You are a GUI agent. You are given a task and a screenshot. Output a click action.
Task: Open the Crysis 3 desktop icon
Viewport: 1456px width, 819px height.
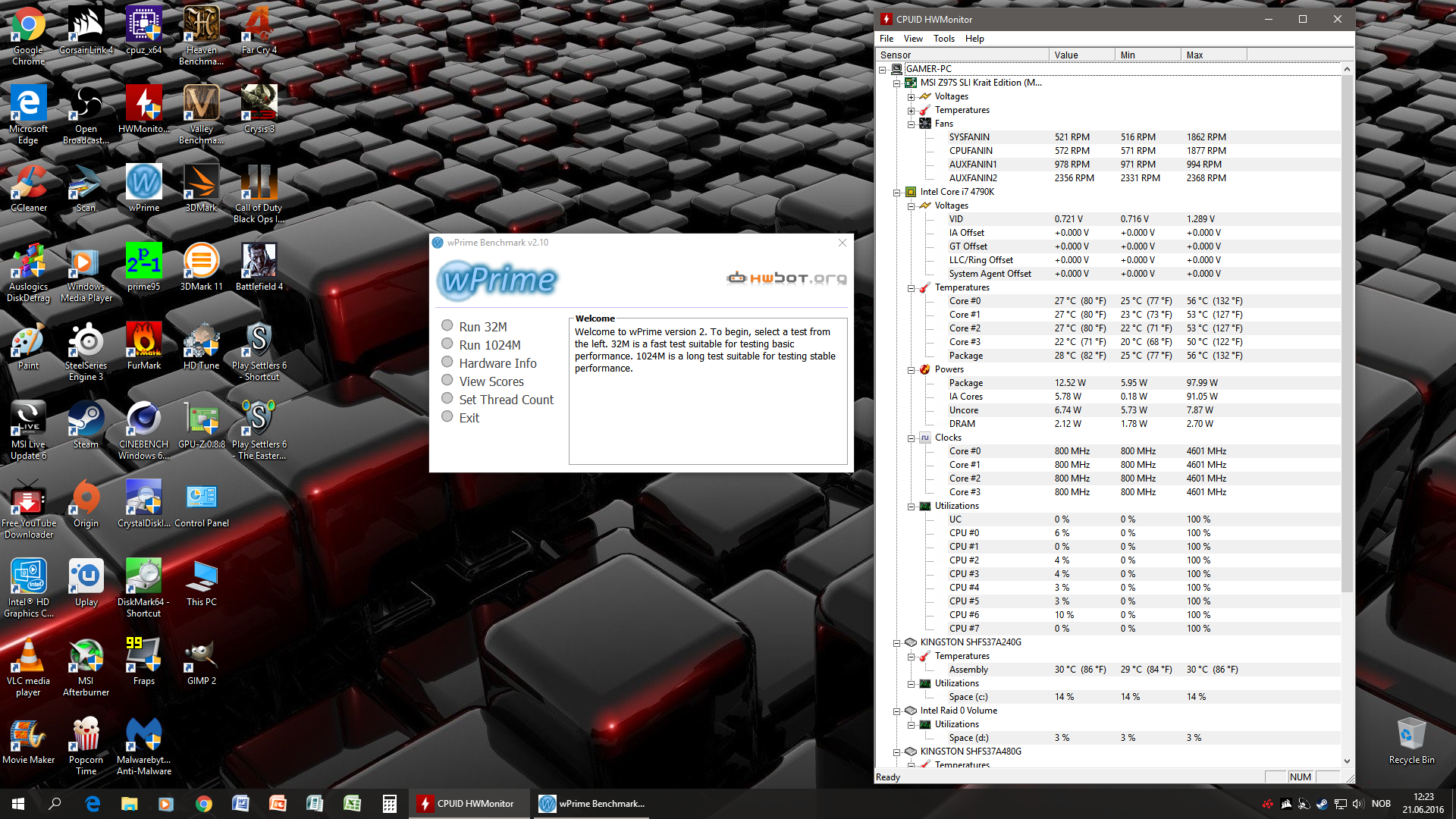[x=259, y=109]
